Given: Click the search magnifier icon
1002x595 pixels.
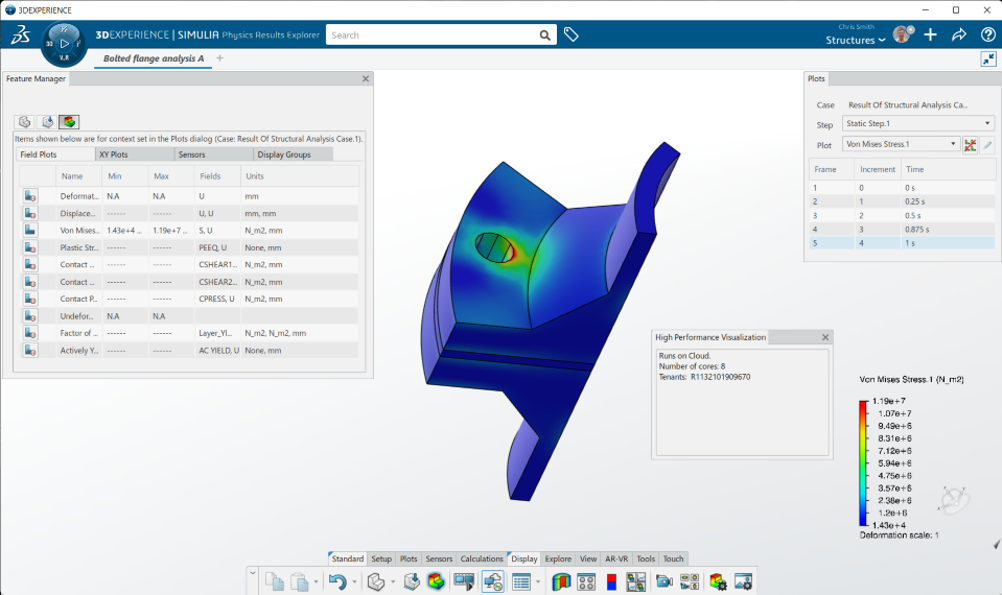Looking at the screenshot, I should (544, 35).
